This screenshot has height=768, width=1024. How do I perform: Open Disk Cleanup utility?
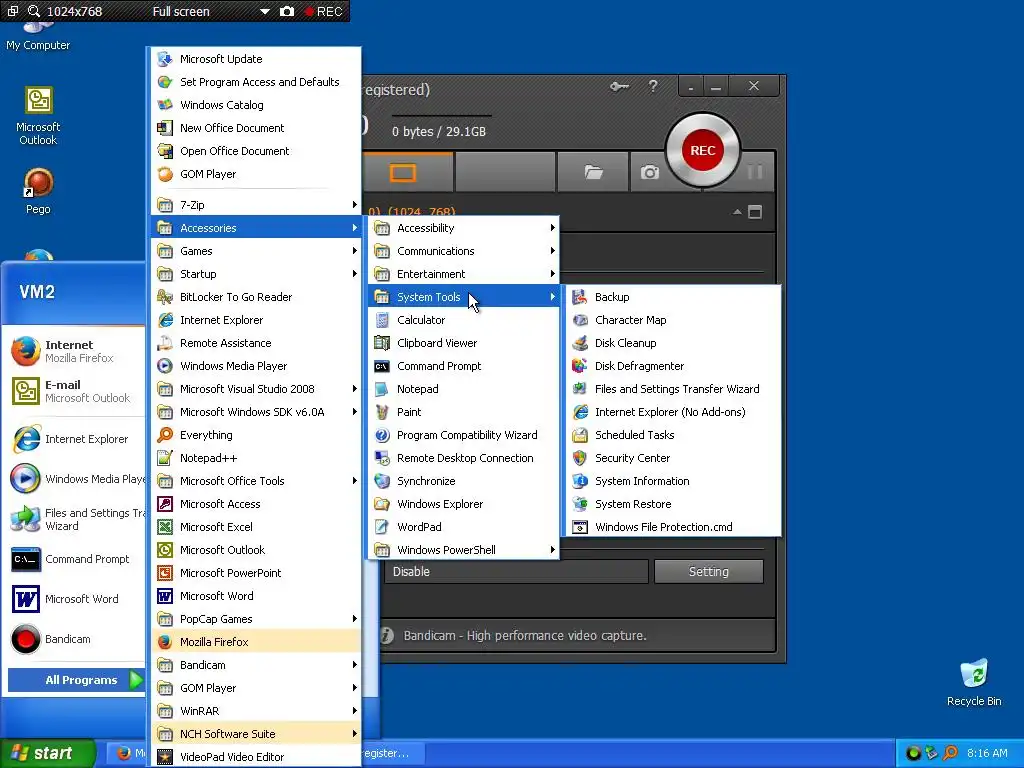(x=671, y=343)
